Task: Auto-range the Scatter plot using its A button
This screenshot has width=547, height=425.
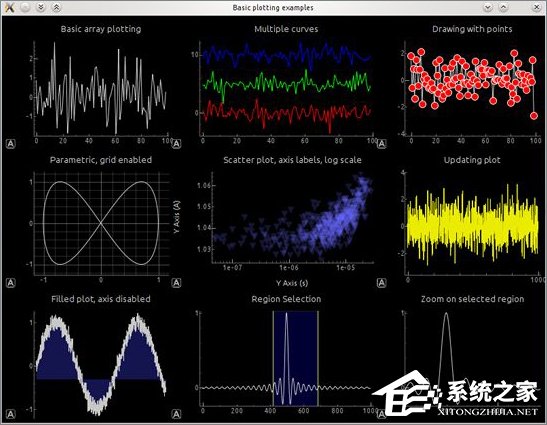Action: click(x=177, y=283)
